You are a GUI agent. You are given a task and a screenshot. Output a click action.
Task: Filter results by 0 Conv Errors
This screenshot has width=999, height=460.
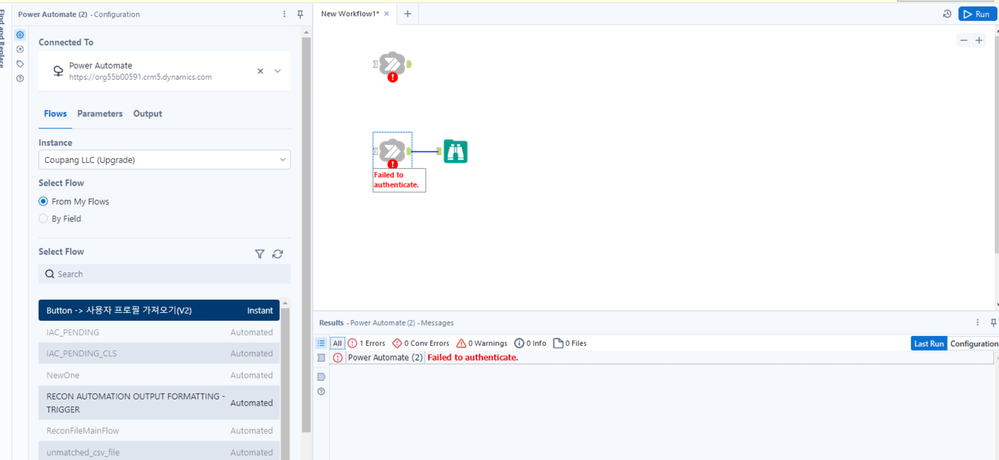[420, 343]
